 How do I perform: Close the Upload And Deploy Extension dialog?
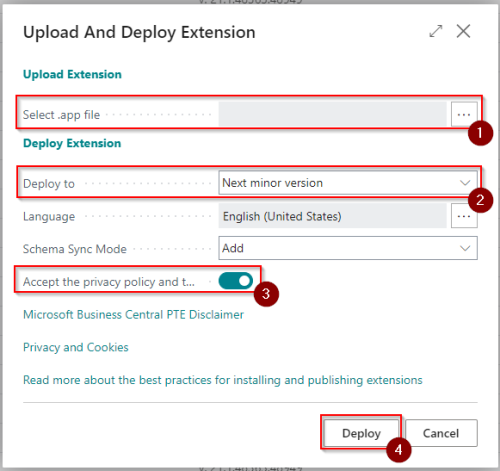coord(463,31)
